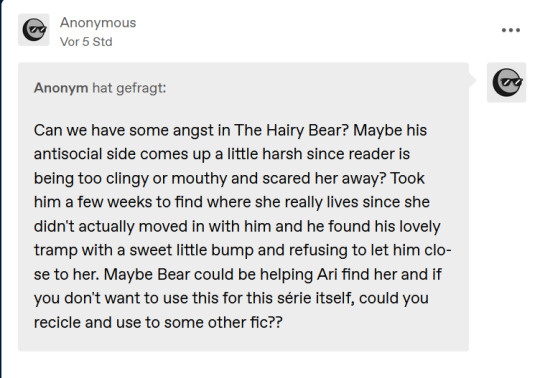Click 'The Hairy Bear' in the ask text
This screenshot has width=540, height=378.
coord(291,130)
